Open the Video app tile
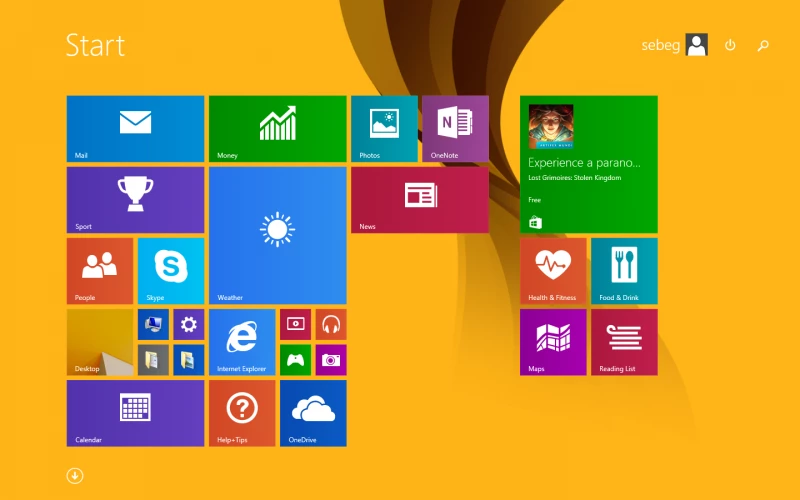 tap(295, 324)
